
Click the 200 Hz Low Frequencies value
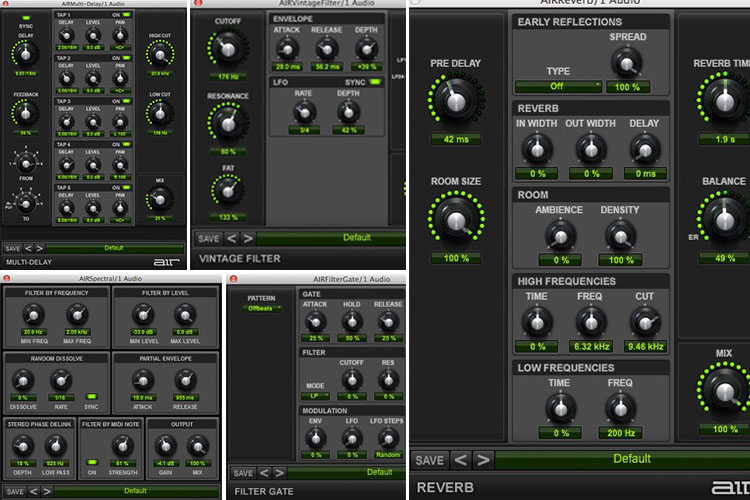click(x=621, y=433)
